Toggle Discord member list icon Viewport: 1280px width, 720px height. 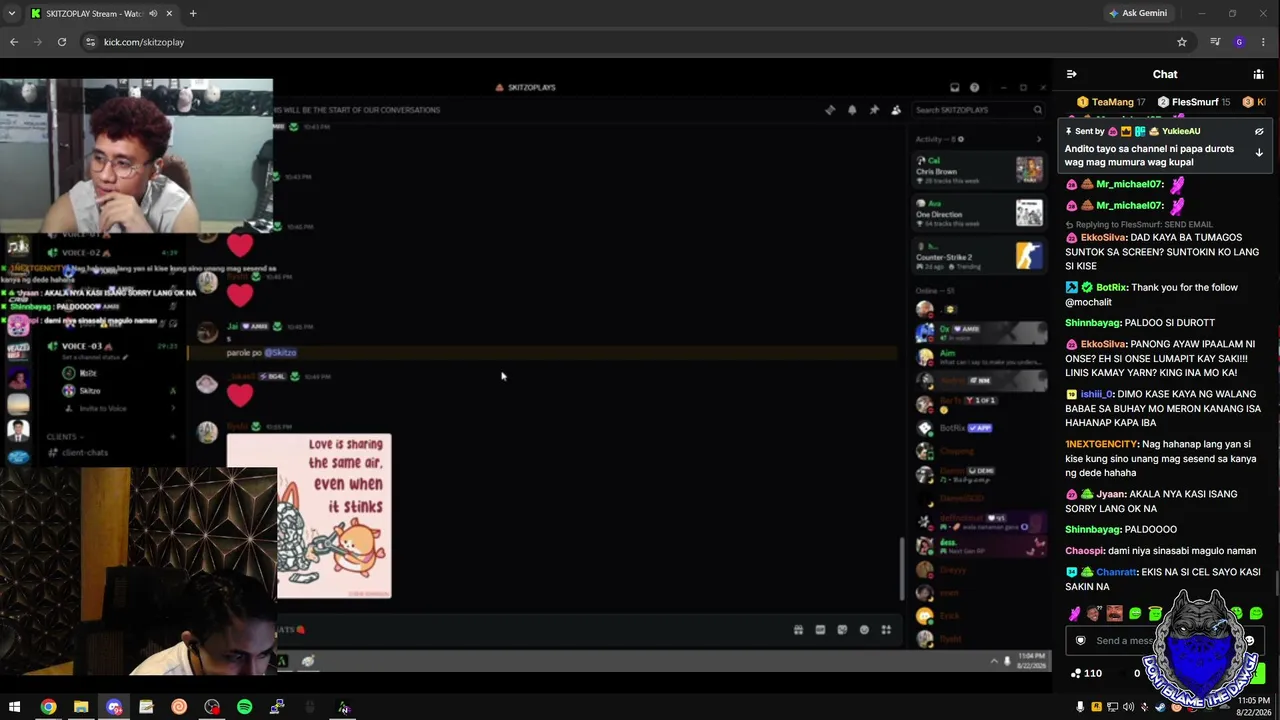896,110
